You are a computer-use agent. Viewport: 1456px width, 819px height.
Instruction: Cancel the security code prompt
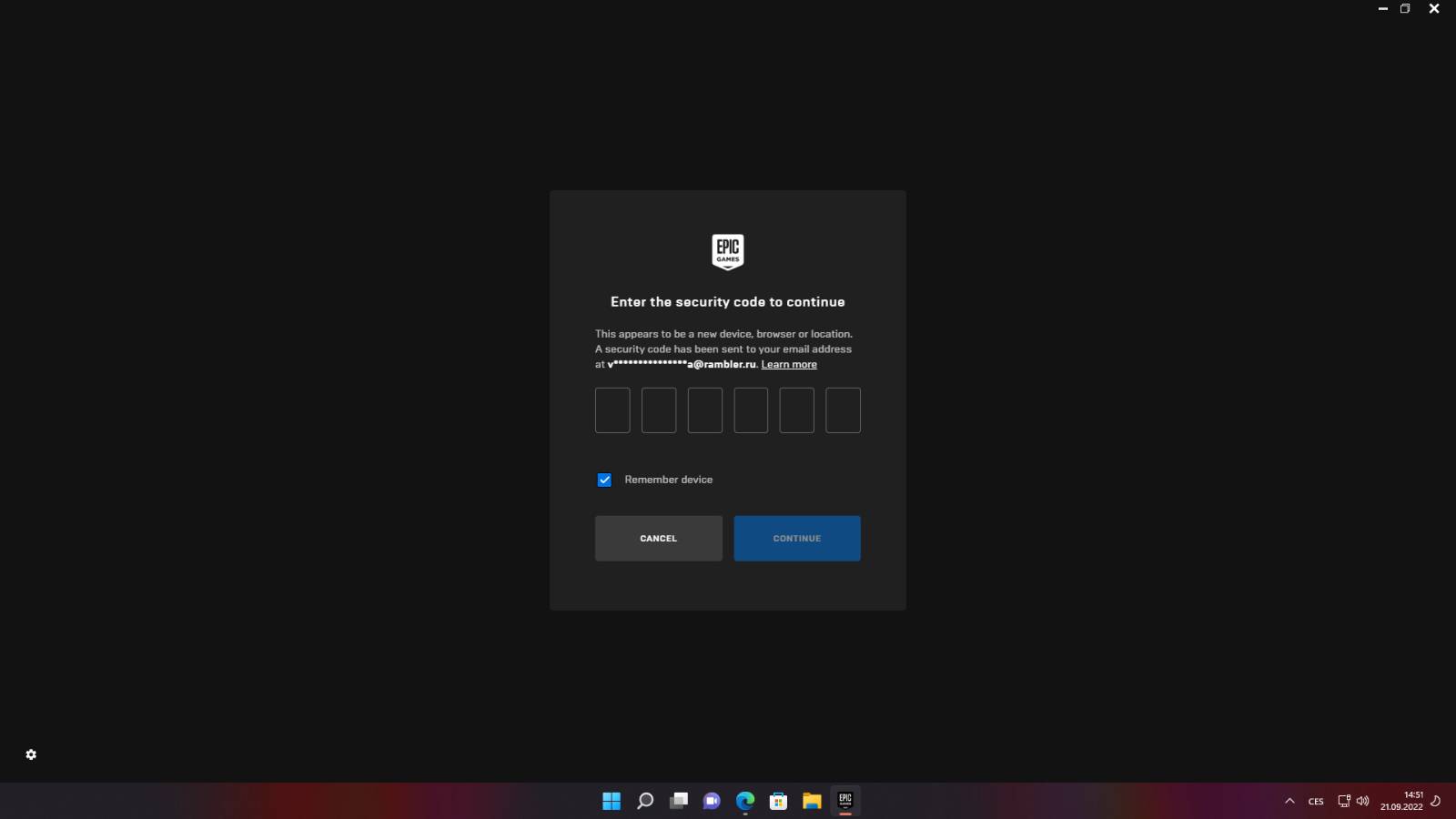tap(659, 539)
